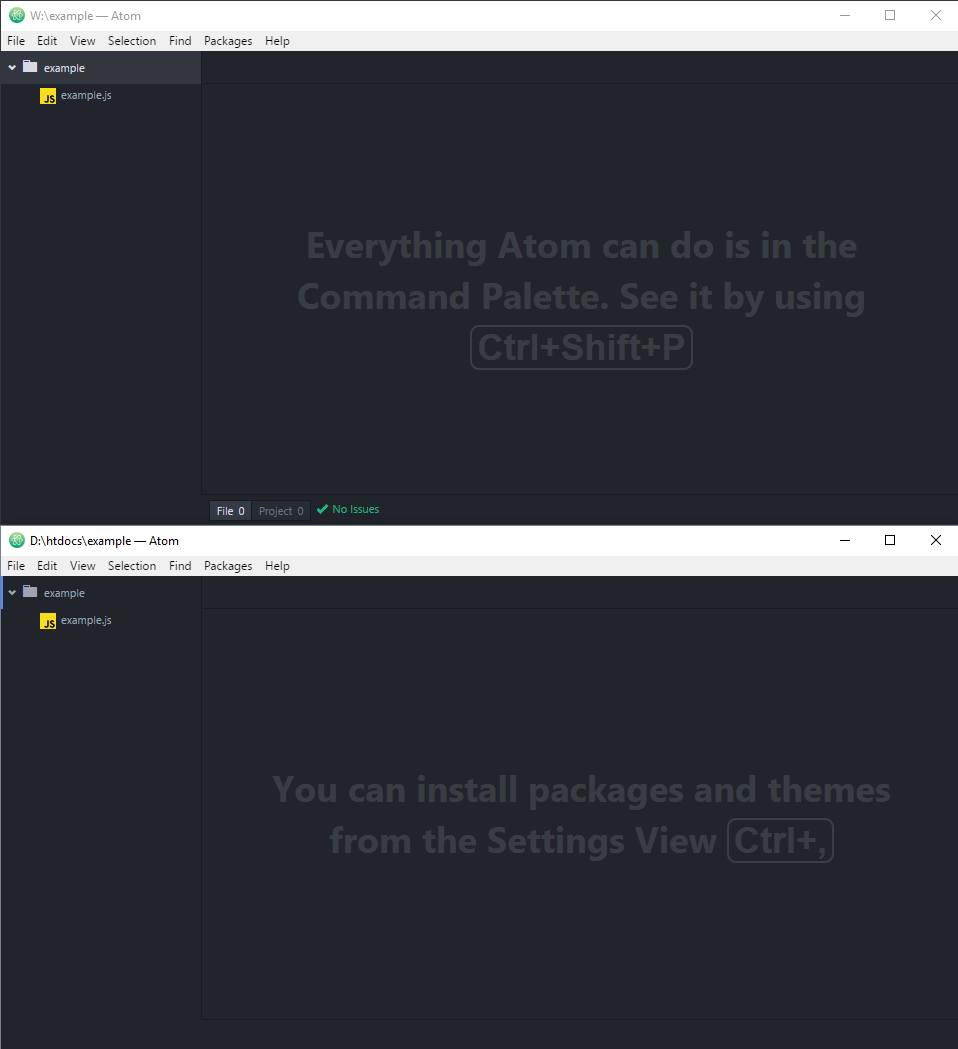The width and height of the screenshot is (958, 1049).
Task: Open View menu in D:\htdocs\example window
Action: click(82, 566)
